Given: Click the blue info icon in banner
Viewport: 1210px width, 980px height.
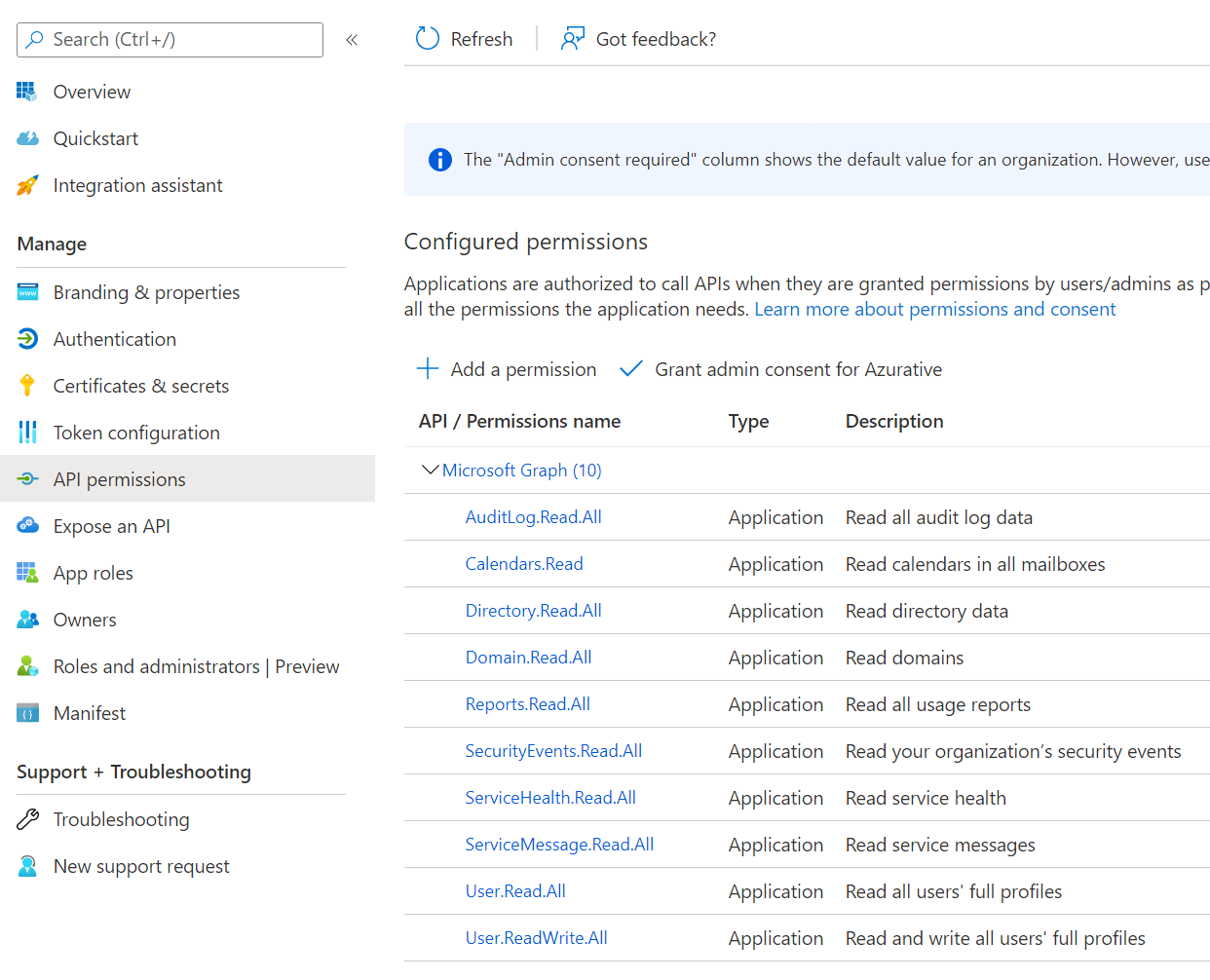Looking at the screenshot, I should pos(440,160).
